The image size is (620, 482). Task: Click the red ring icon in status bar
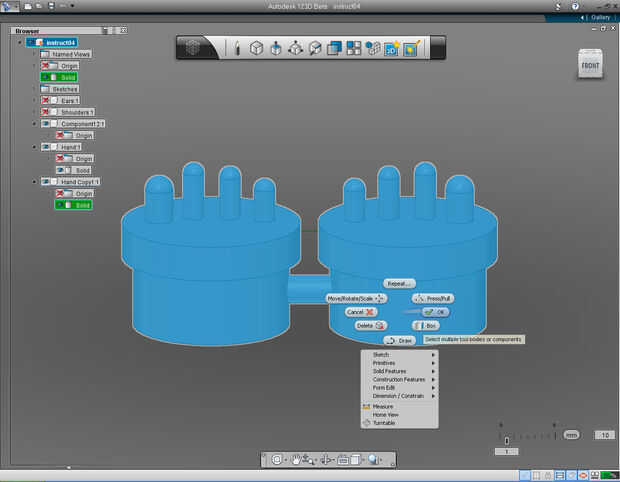pyautogui.click(x=583, y=475)
